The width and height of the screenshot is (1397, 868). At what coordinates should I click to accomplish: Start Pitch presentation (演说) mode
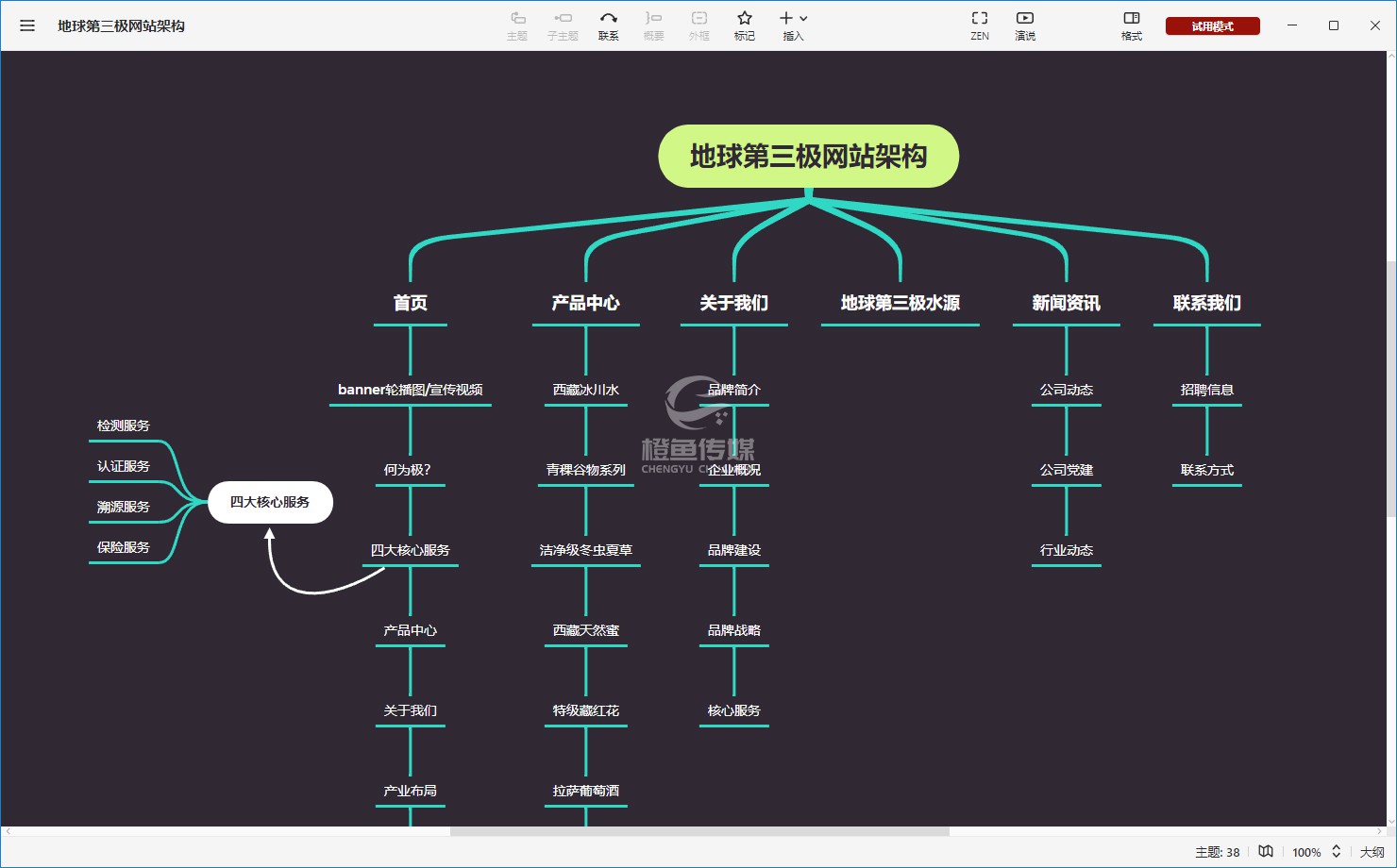click(x=1025, y=25)
